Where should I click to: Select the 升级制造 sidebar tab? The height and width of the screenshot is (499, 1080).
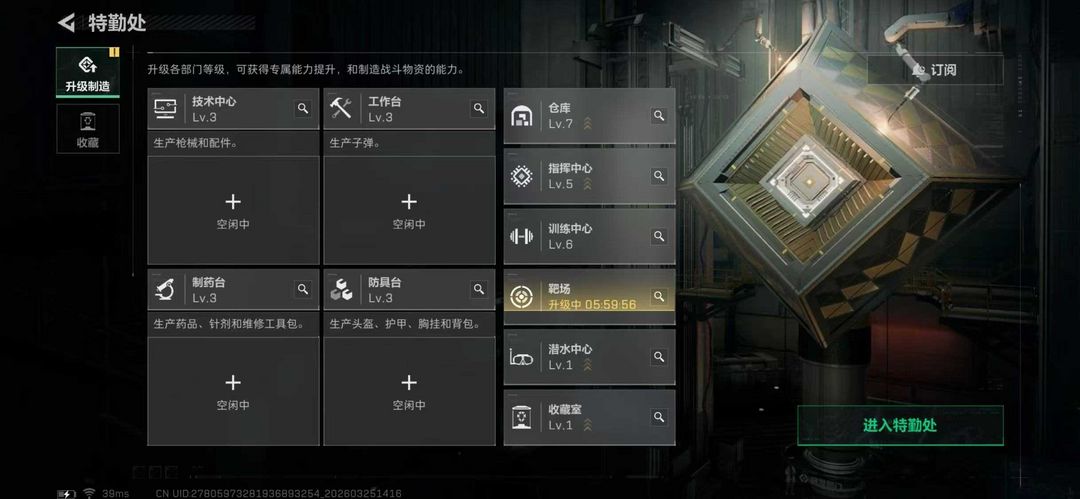pyautogui.click(x=87, y=73)
